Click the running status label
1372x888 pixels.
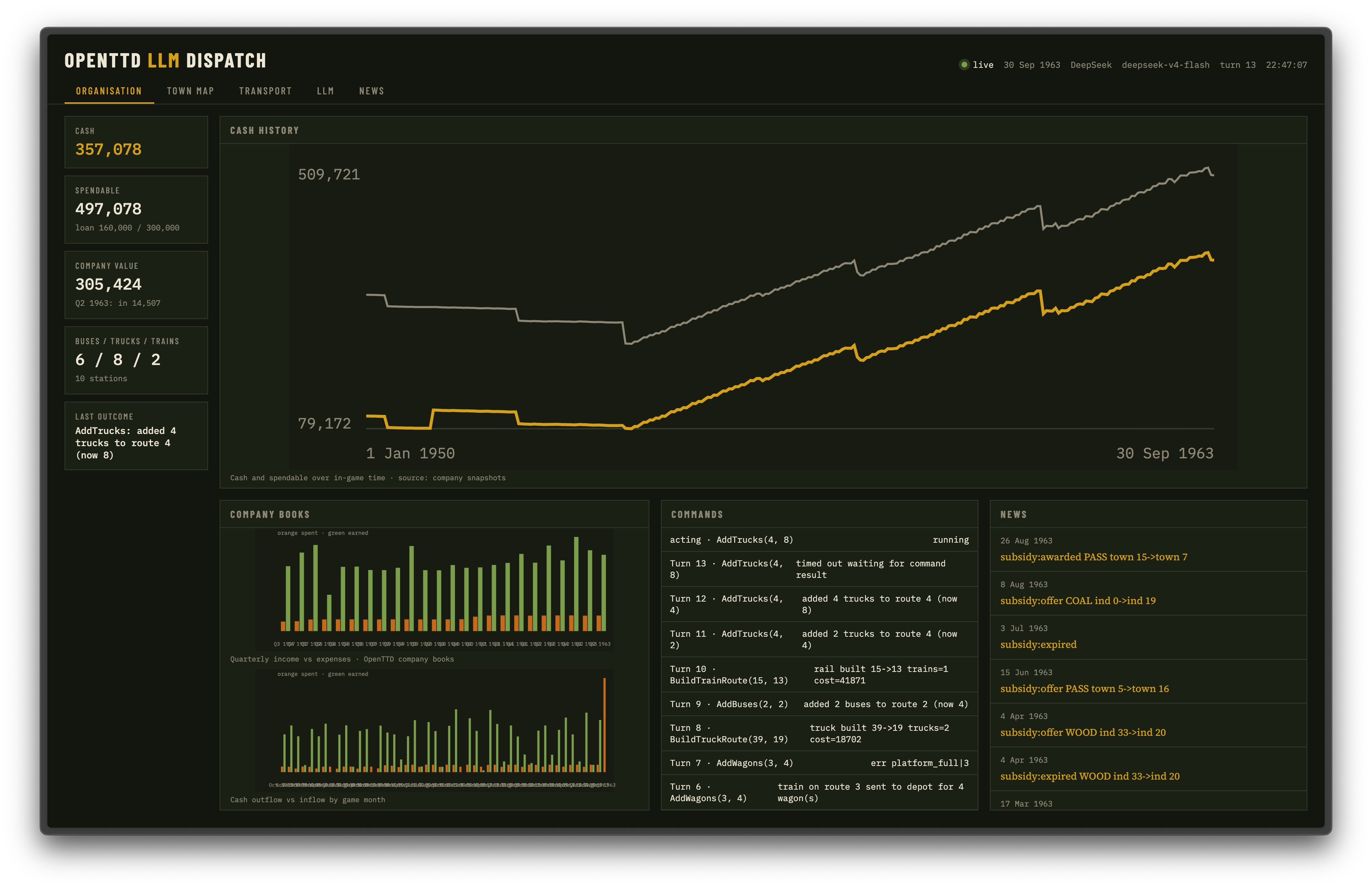(x=951, y=540)
